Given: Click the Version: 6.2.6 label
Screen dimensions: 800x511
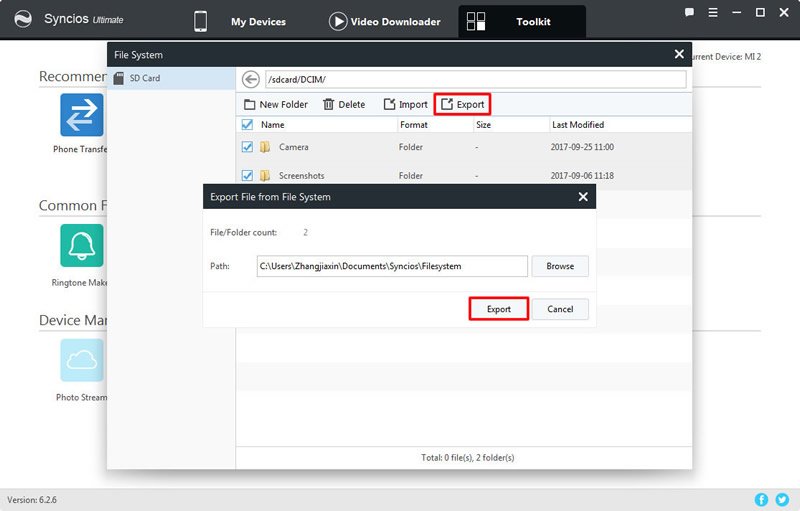Looking at the screenshot, I should 32,500.
